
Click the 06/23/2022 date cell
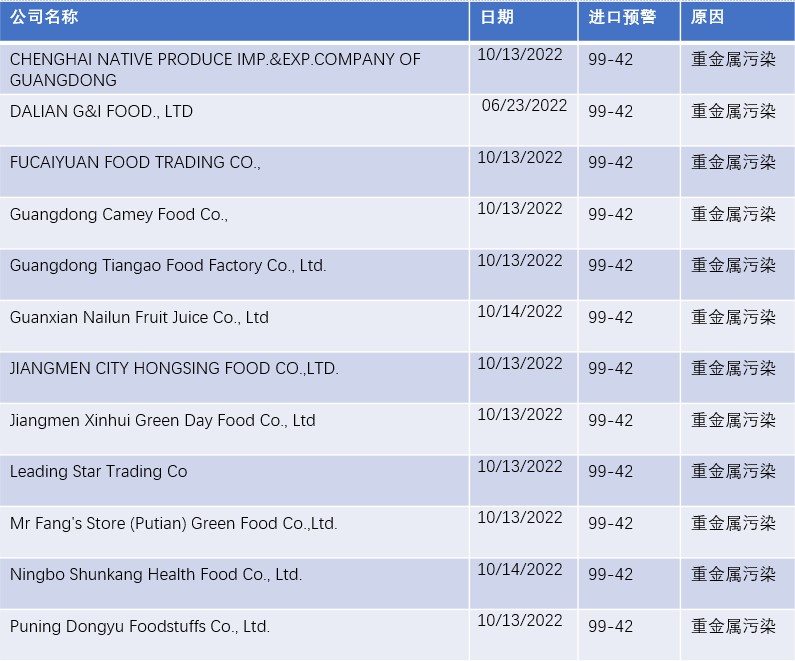coord(524,106)
